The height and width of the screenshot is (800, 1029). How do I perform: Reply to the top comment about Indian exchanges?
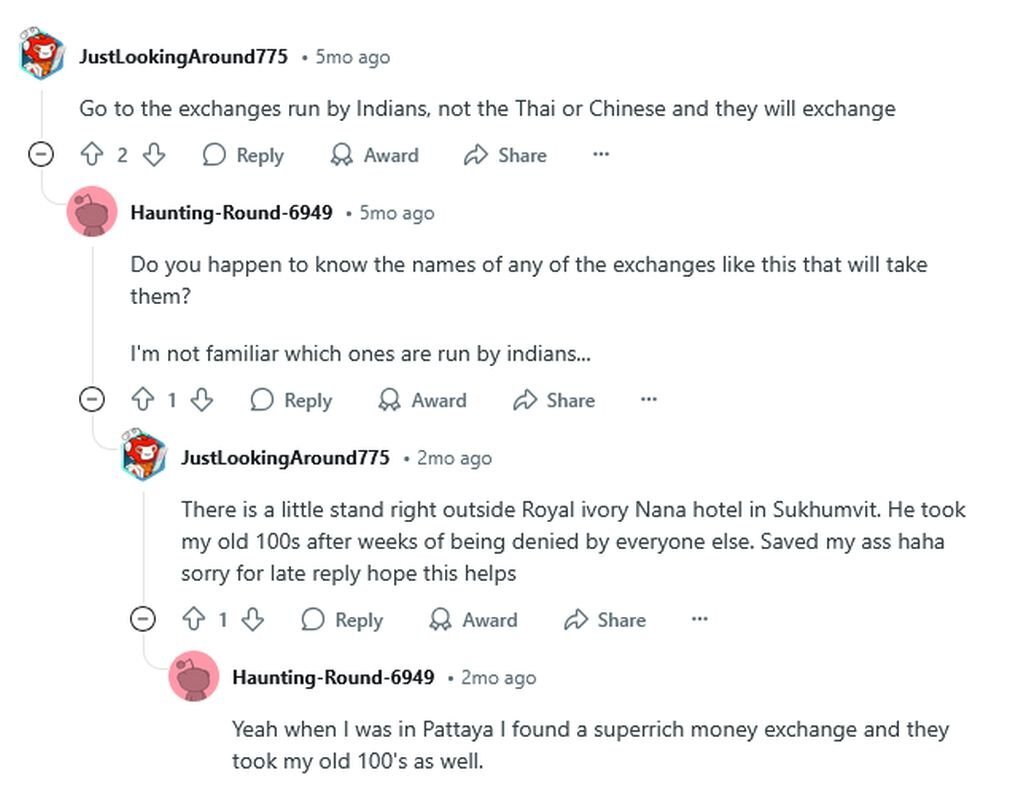coord(243,155)
